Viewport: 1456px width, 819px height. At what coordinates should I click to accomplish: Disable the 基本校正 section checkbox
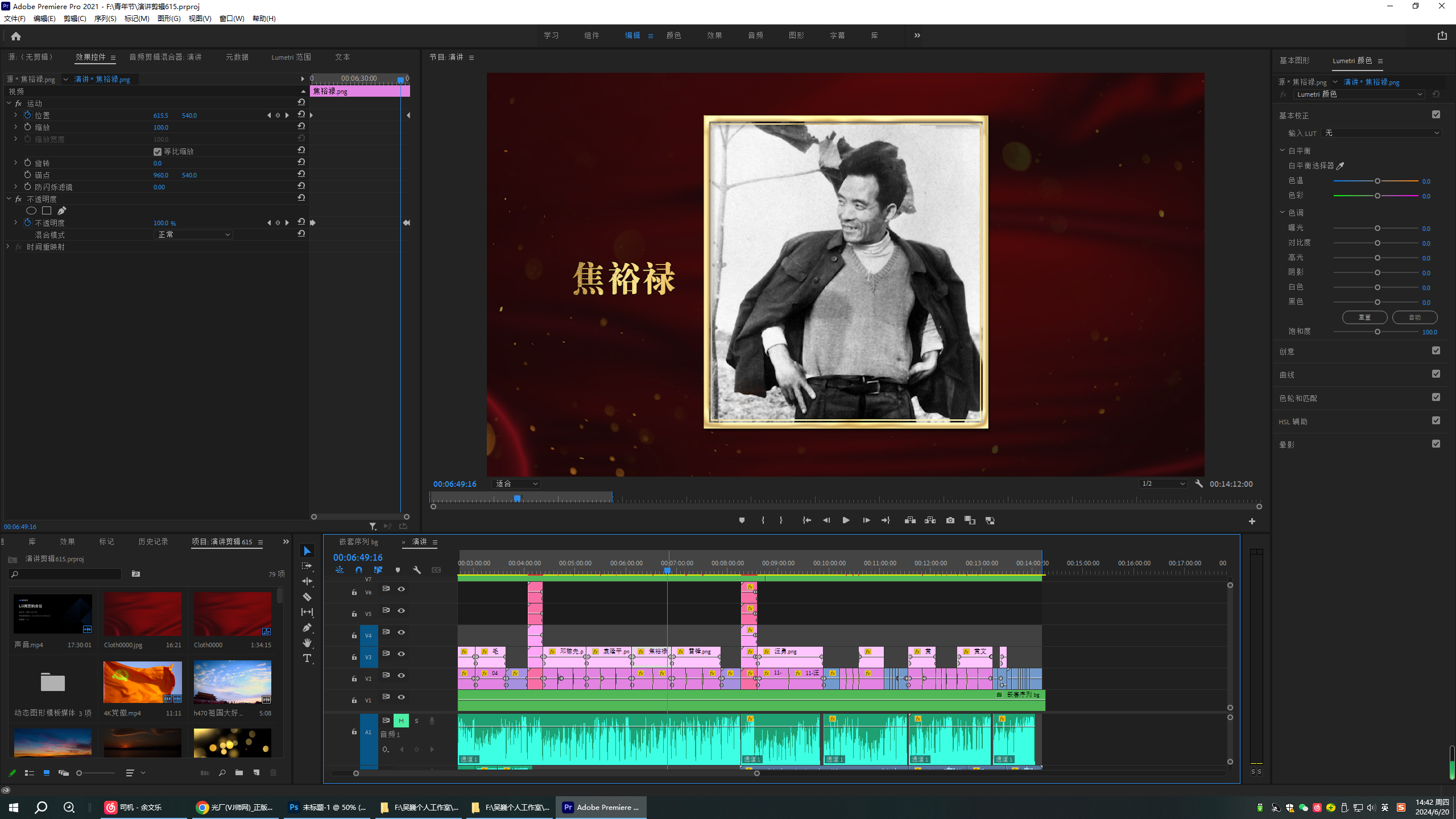coord(1436,115)
